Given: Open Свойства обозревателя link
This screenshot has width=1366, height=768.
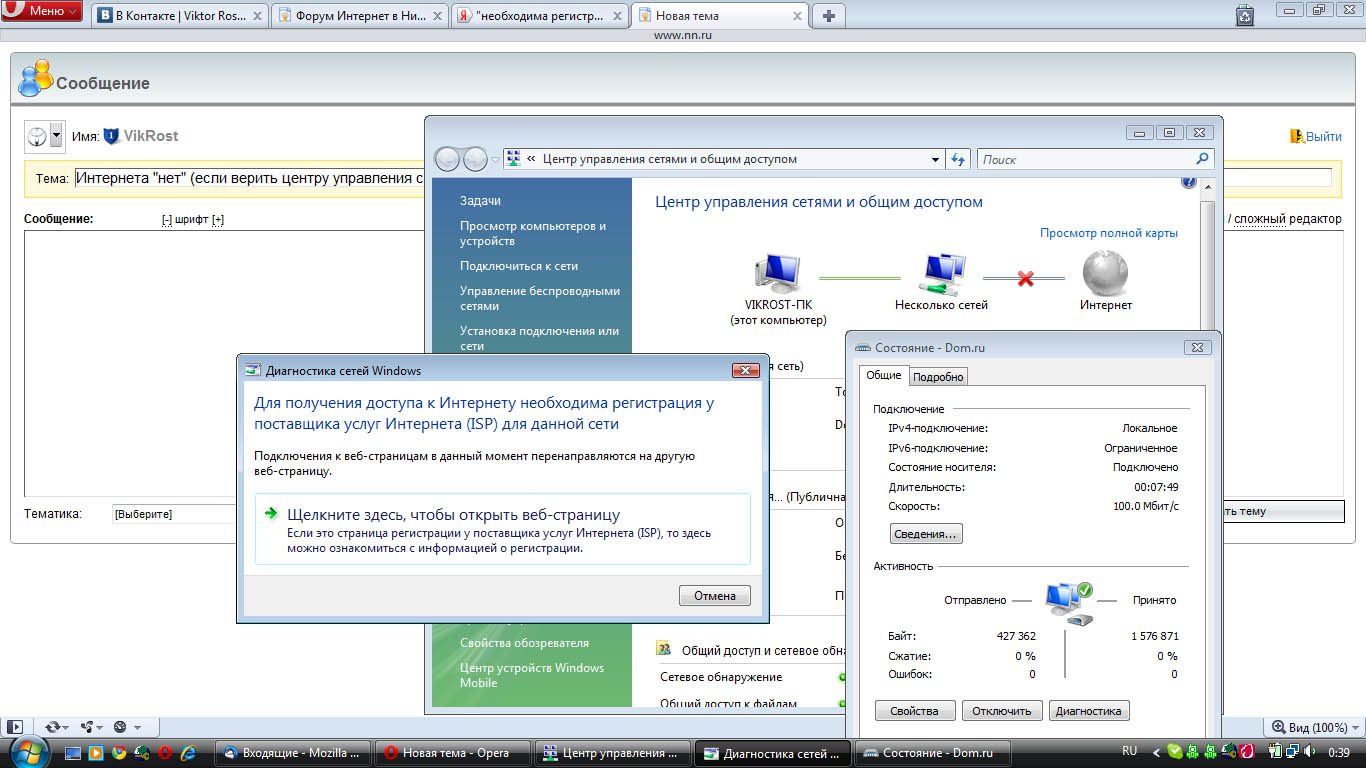Looking at the screenshot, I should tap(524, 643).
